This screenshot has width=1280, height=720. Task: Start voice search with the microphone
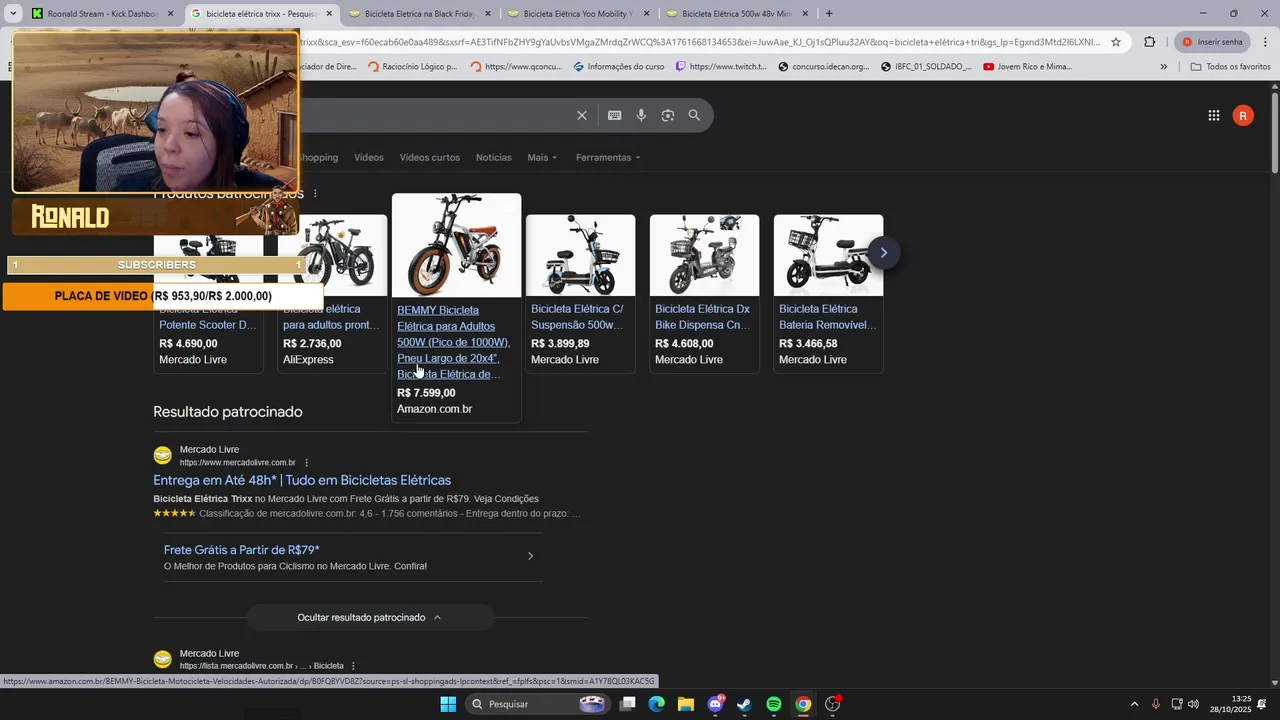pos(641,115)
